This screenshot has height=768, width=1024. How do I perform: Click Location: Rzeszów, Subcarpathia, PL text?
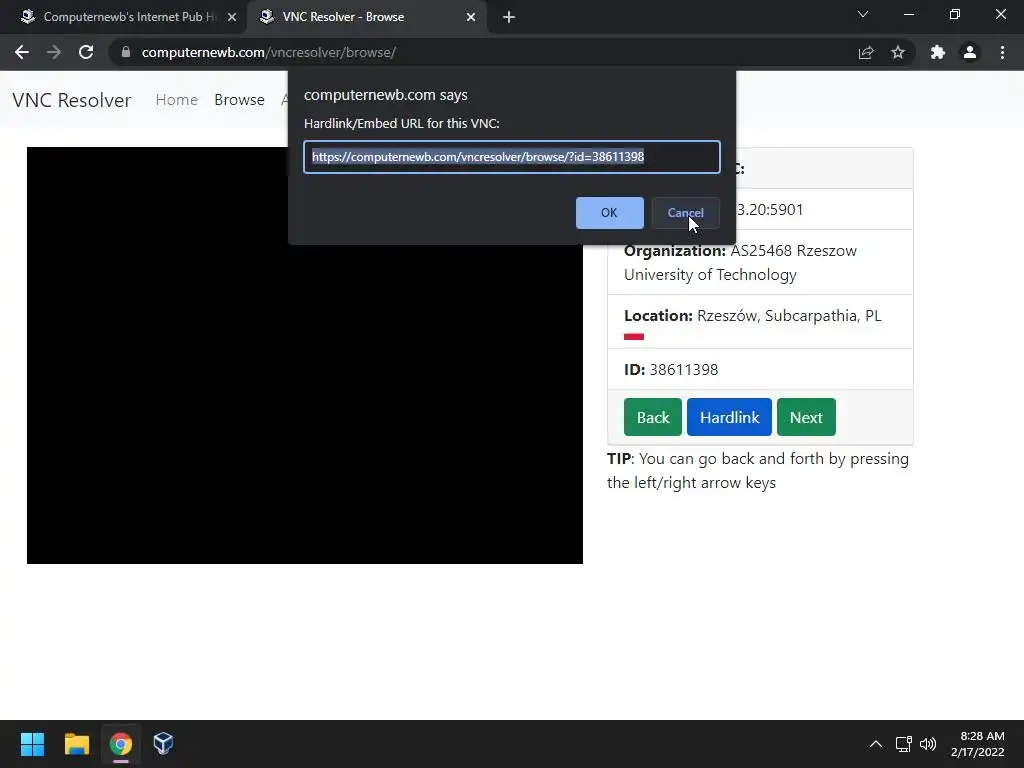(752, 315)
